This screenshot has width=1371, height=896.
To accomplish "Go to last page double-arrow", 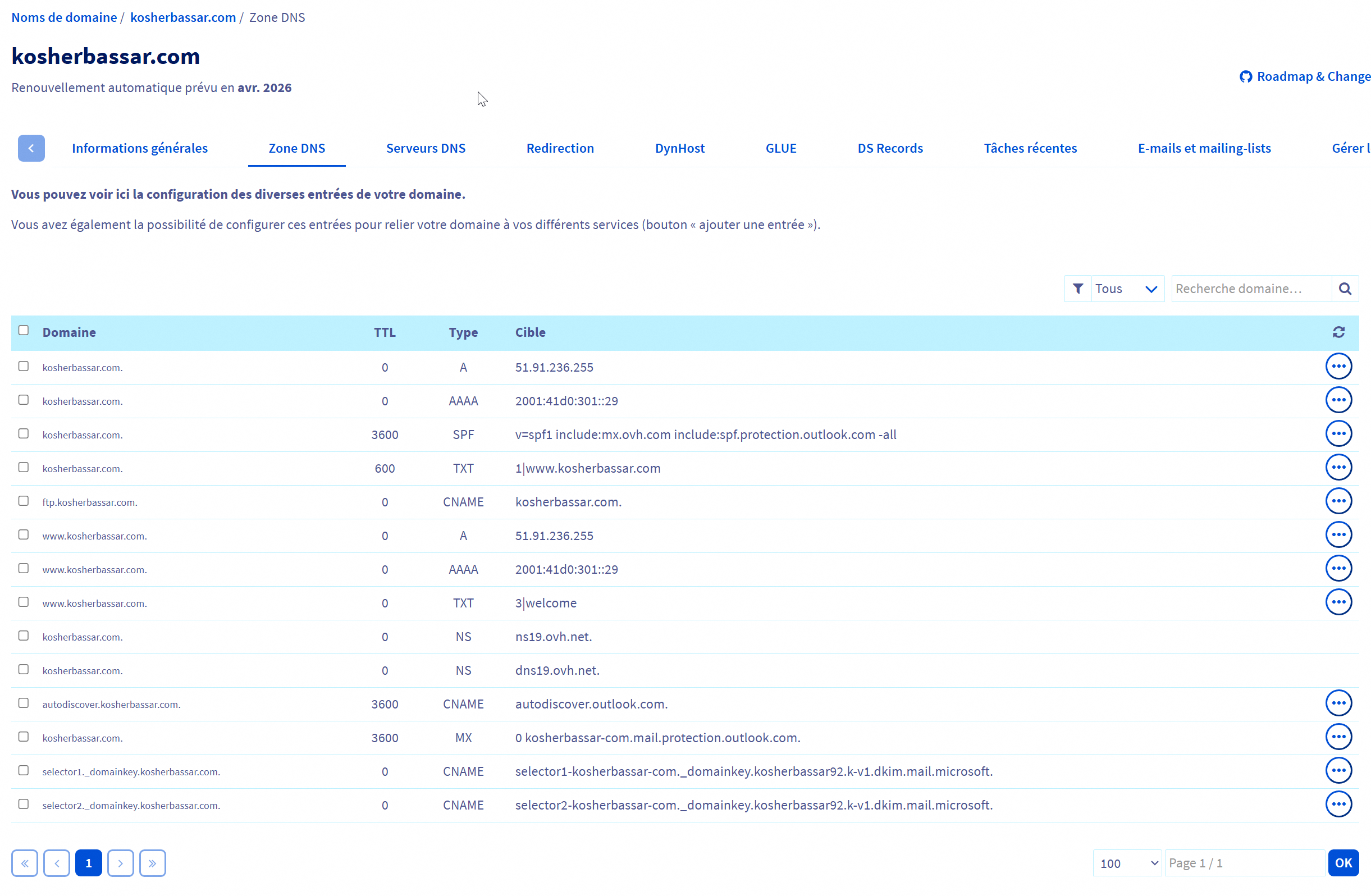I will pyautogui.click(x=152, y=863).
